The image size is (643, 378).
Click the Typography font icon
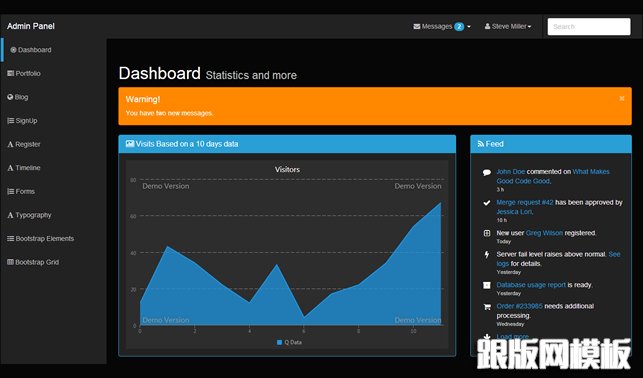(x=11, y=215)
